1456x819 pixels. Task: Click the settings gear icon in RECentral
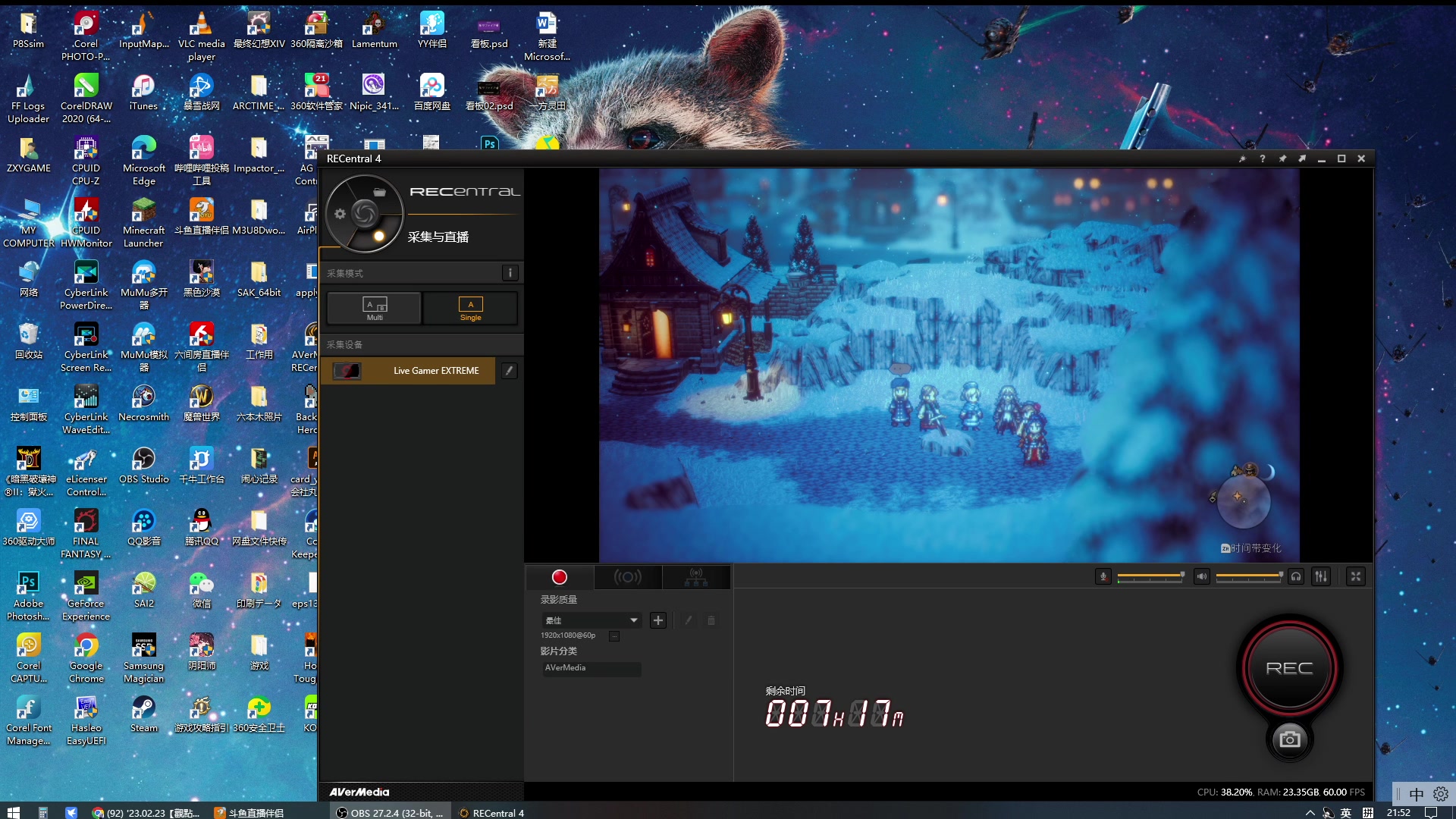point(340,215)
